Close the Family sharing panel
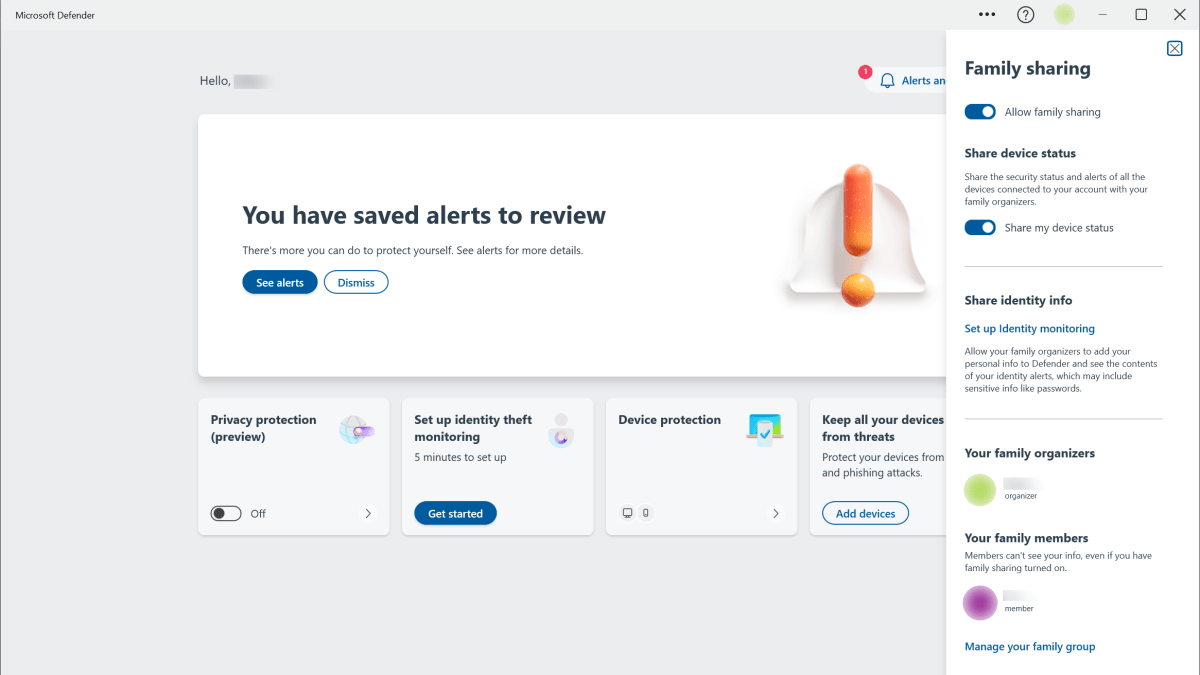The height and width of the screenshot is (675, 1200). pos(1175,48)
